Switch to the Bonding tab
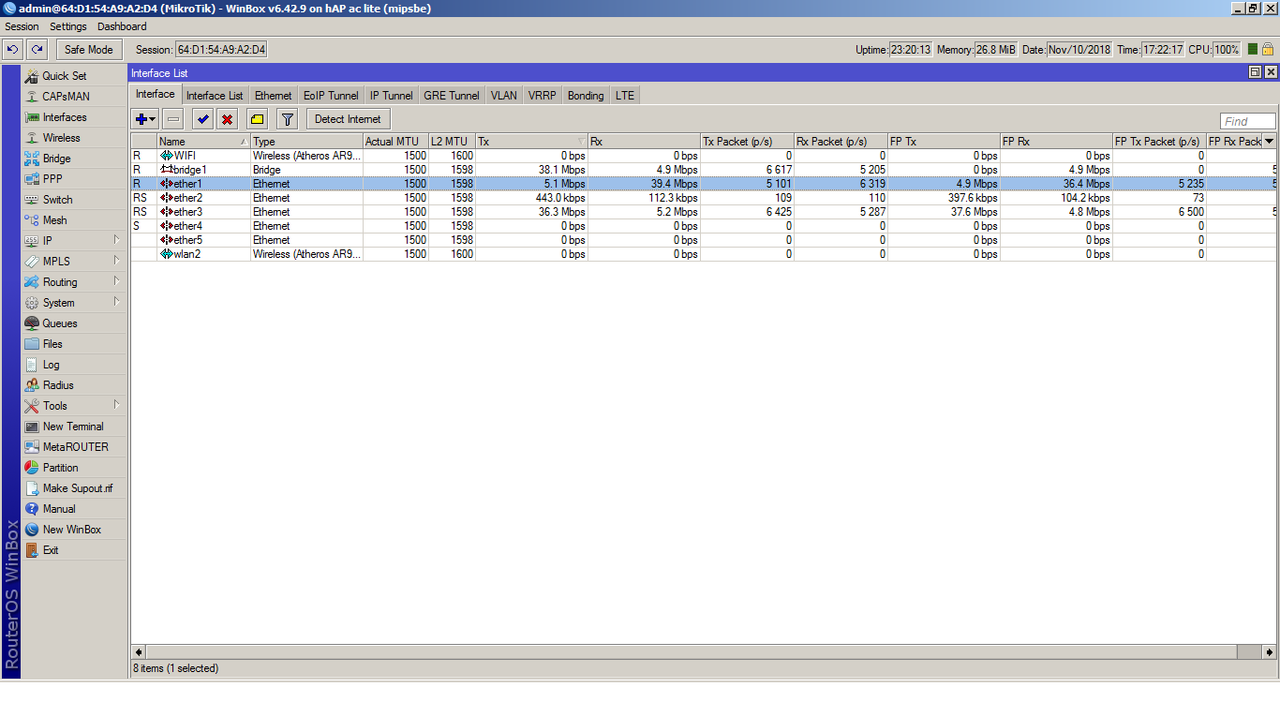Viewport: 1280px width, 720px height. [586, 95]
